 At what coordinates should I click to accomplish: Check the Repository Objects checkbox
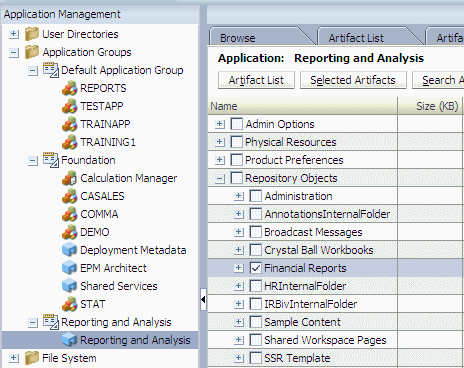236,178
